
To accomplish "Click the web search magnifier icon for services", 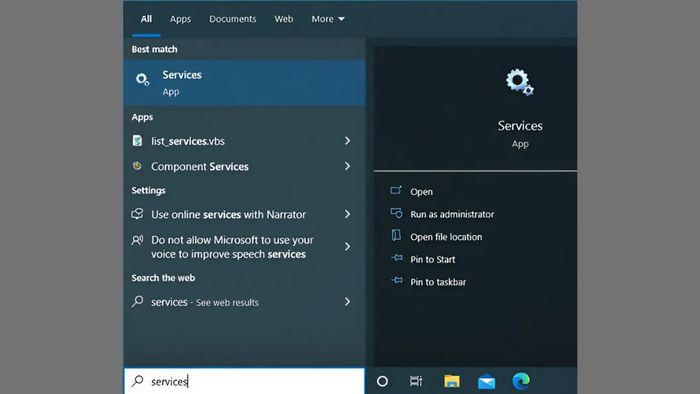I will (138, 301).
